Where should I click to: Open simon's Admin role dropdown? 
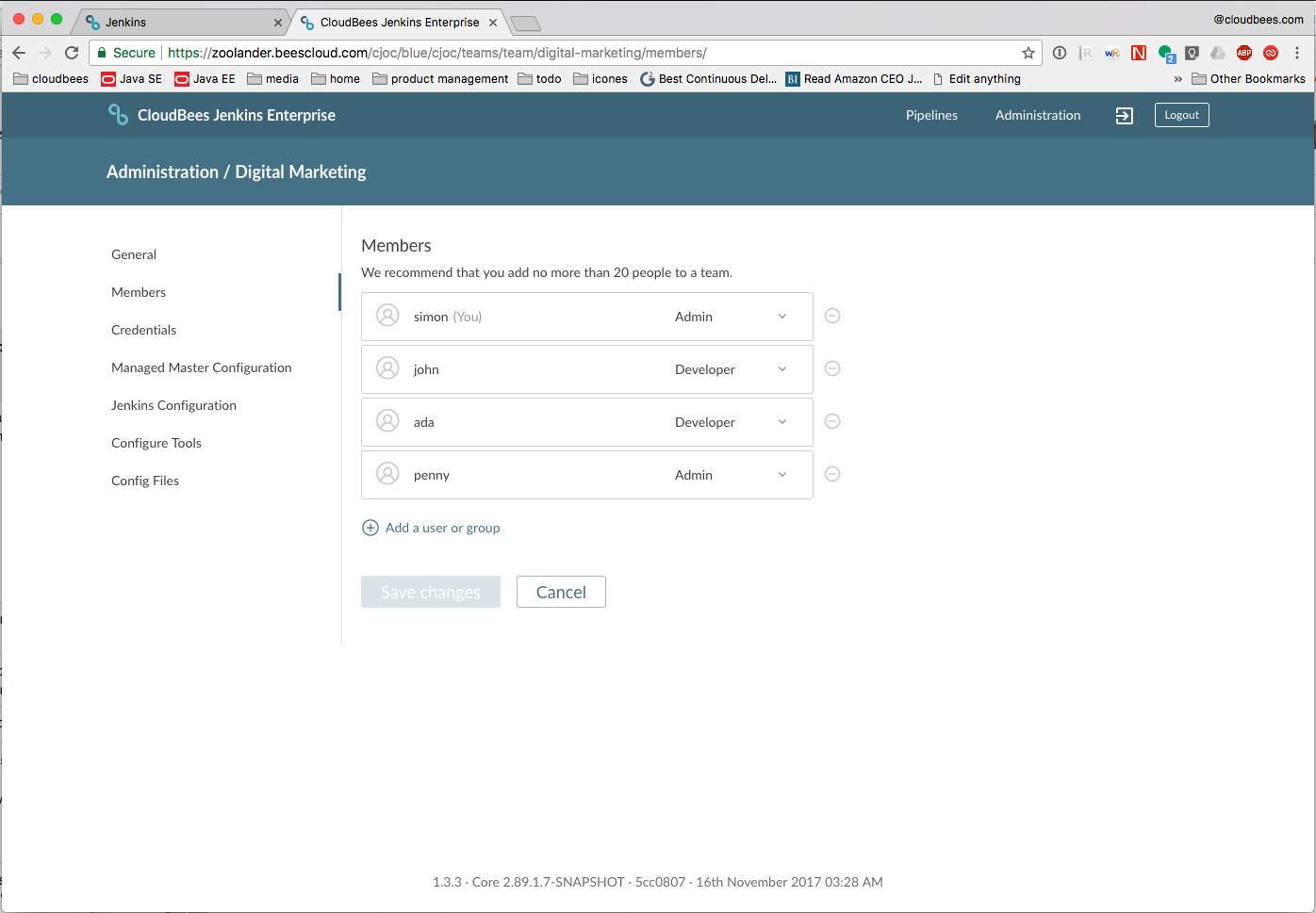pyautogui.click(x=732, y=317)
